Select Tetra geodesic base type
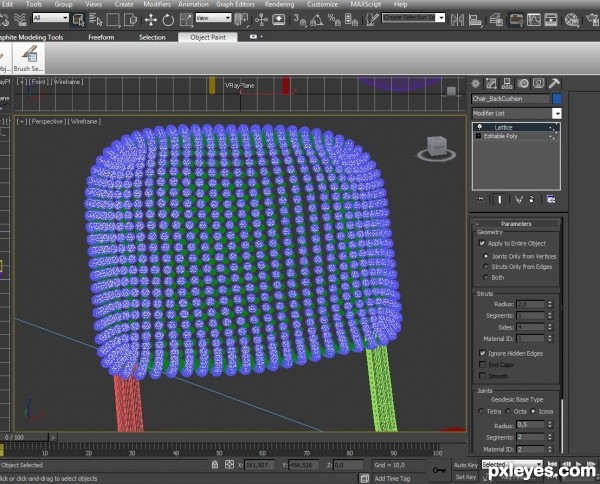600x484 pixels. 481,411
